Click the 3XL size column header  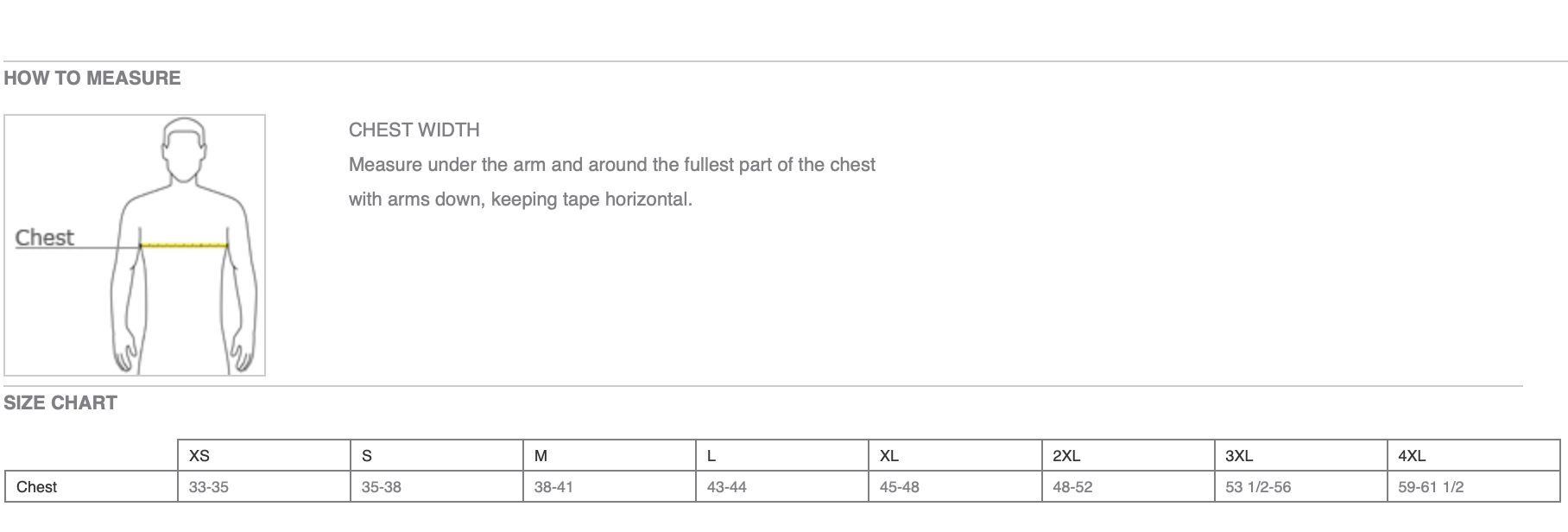point(1239,456)
